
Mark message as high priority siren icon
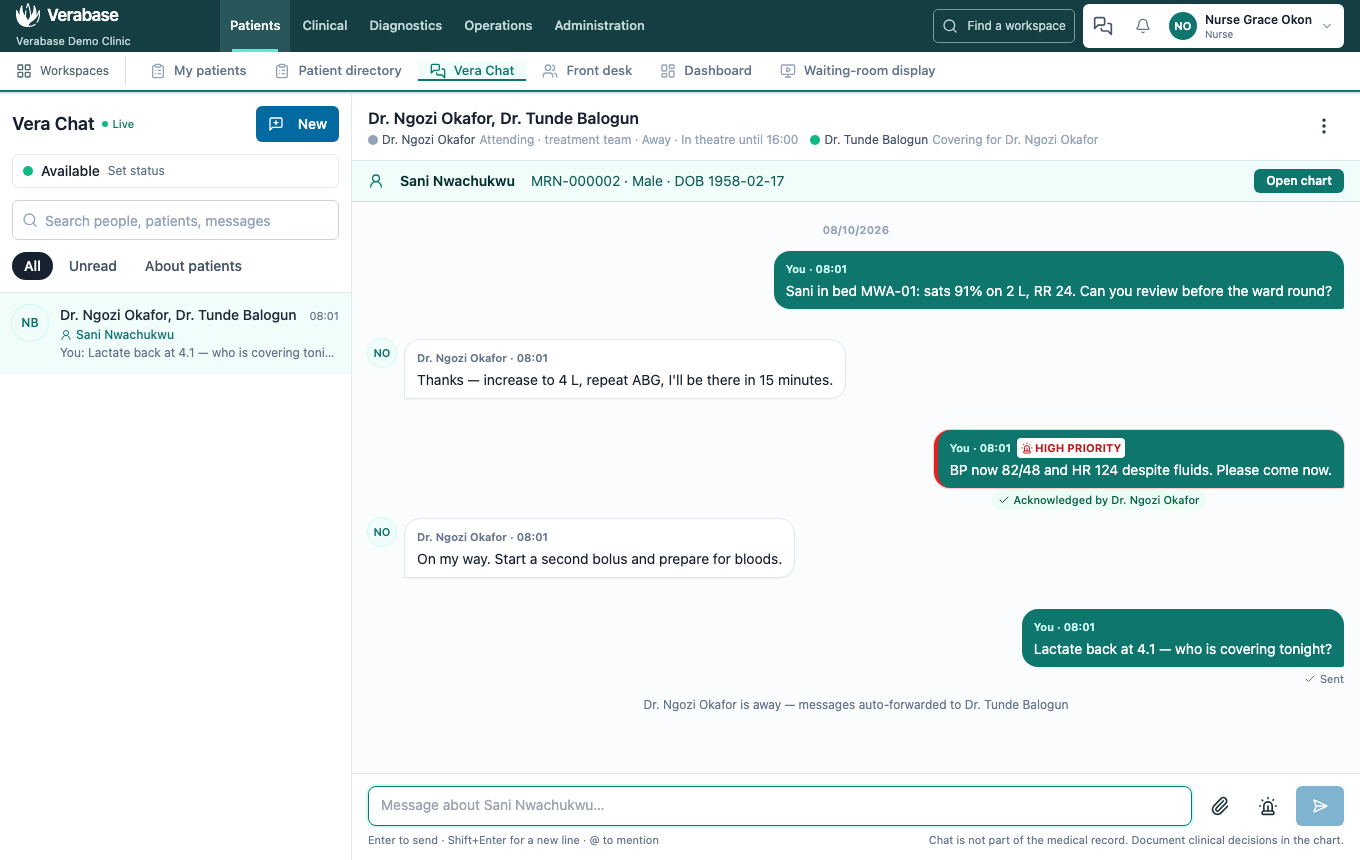pos(1268,806)
